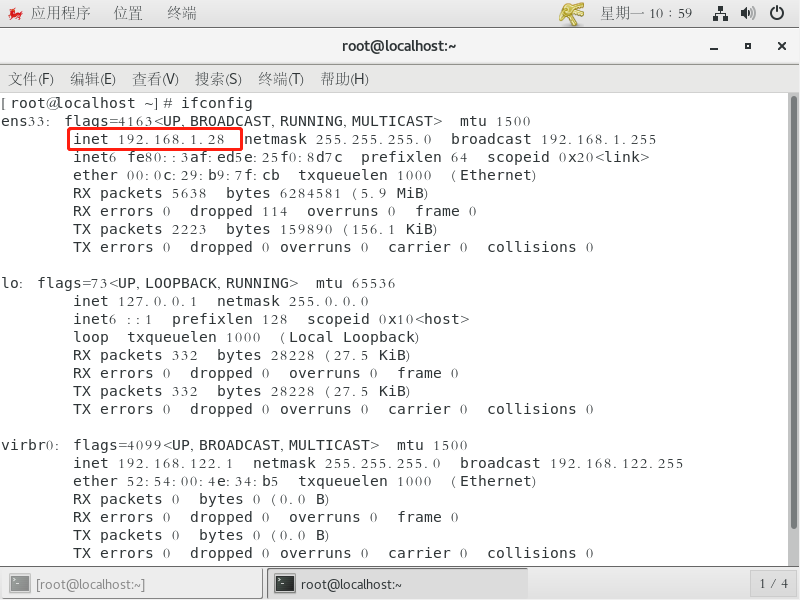Screen dimensions: 800x600
Task: Select the active root@localhost:~ taskbar button
Action: tap(397, 584)
